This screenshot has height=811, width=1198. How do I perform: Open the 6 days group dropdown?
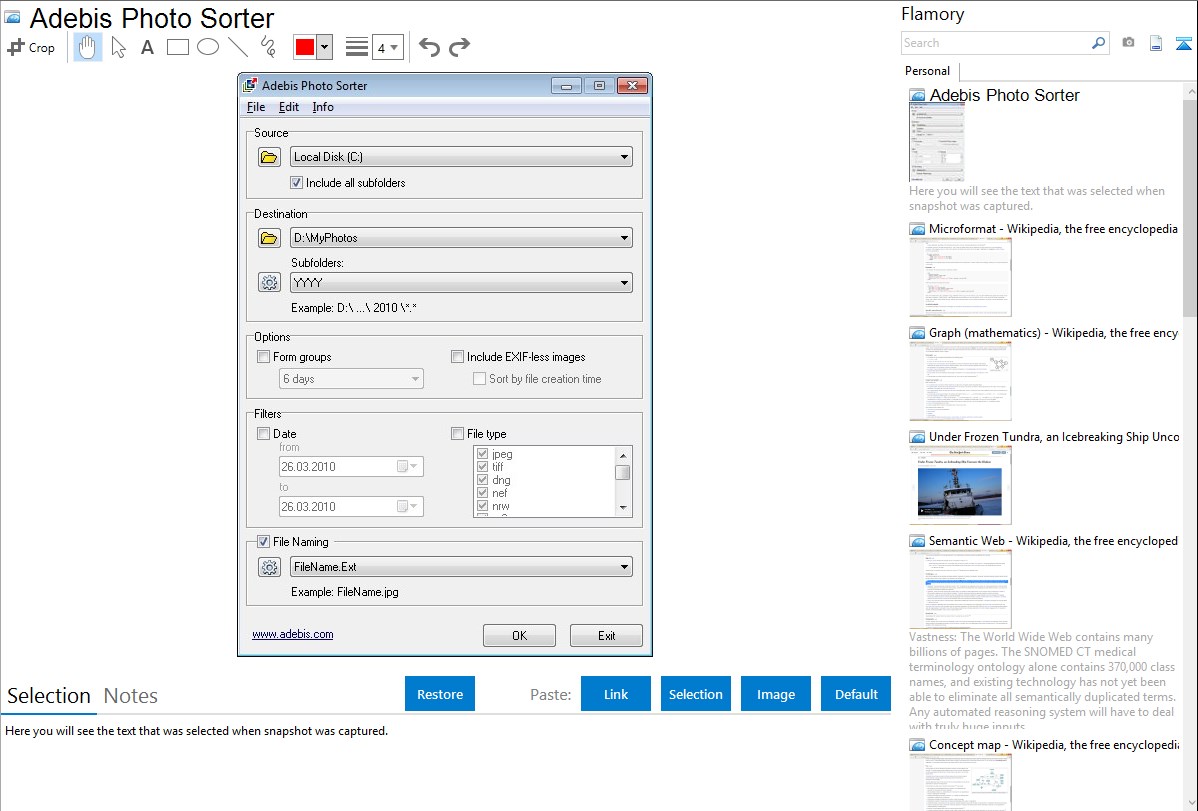(351, 379)
